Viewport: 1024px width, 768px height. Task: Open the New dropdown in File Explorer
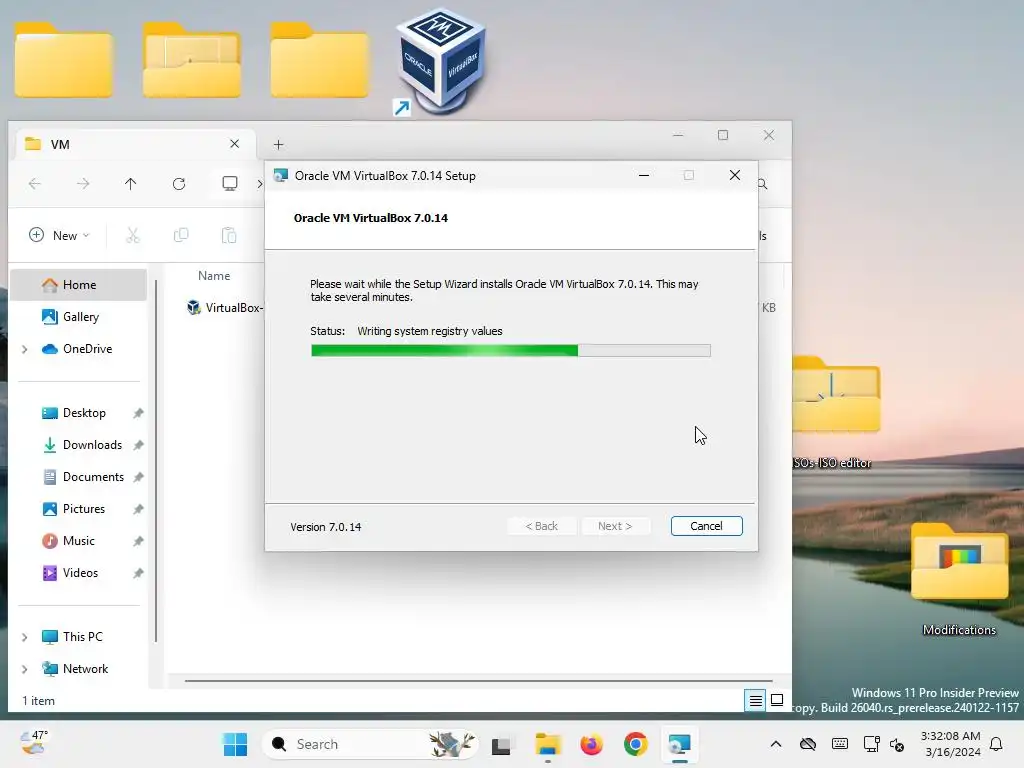[x=59, y=235]
